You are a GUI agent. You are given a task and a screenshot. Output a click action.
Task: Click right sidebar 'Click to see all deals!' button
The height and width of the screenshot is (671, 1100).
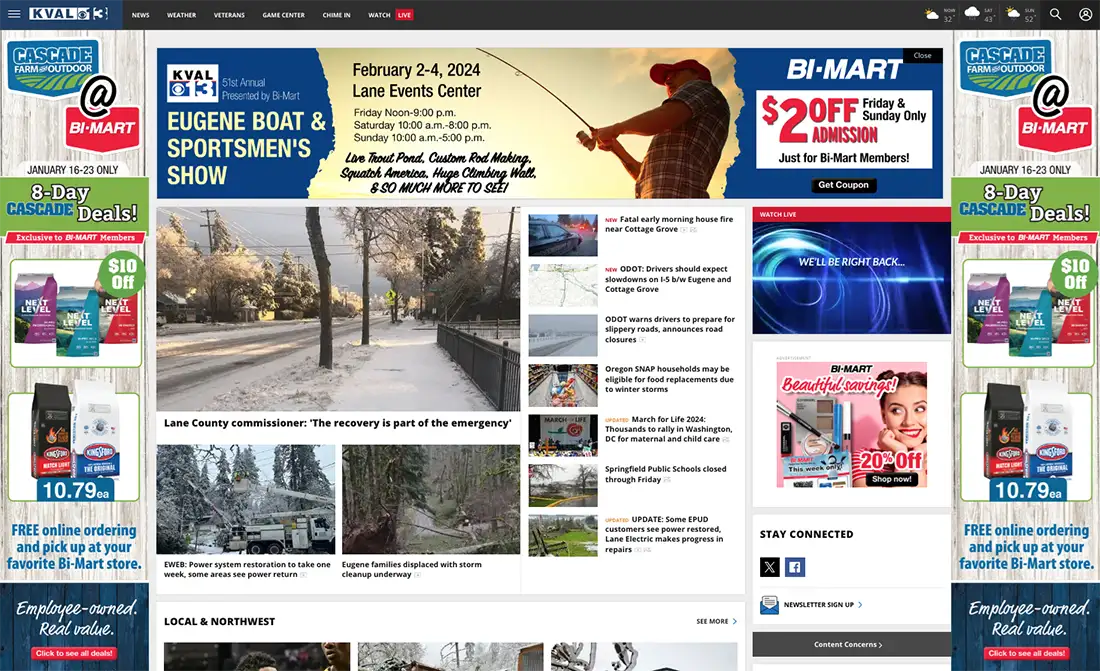pyautogui.click(x=1026, y=653)
